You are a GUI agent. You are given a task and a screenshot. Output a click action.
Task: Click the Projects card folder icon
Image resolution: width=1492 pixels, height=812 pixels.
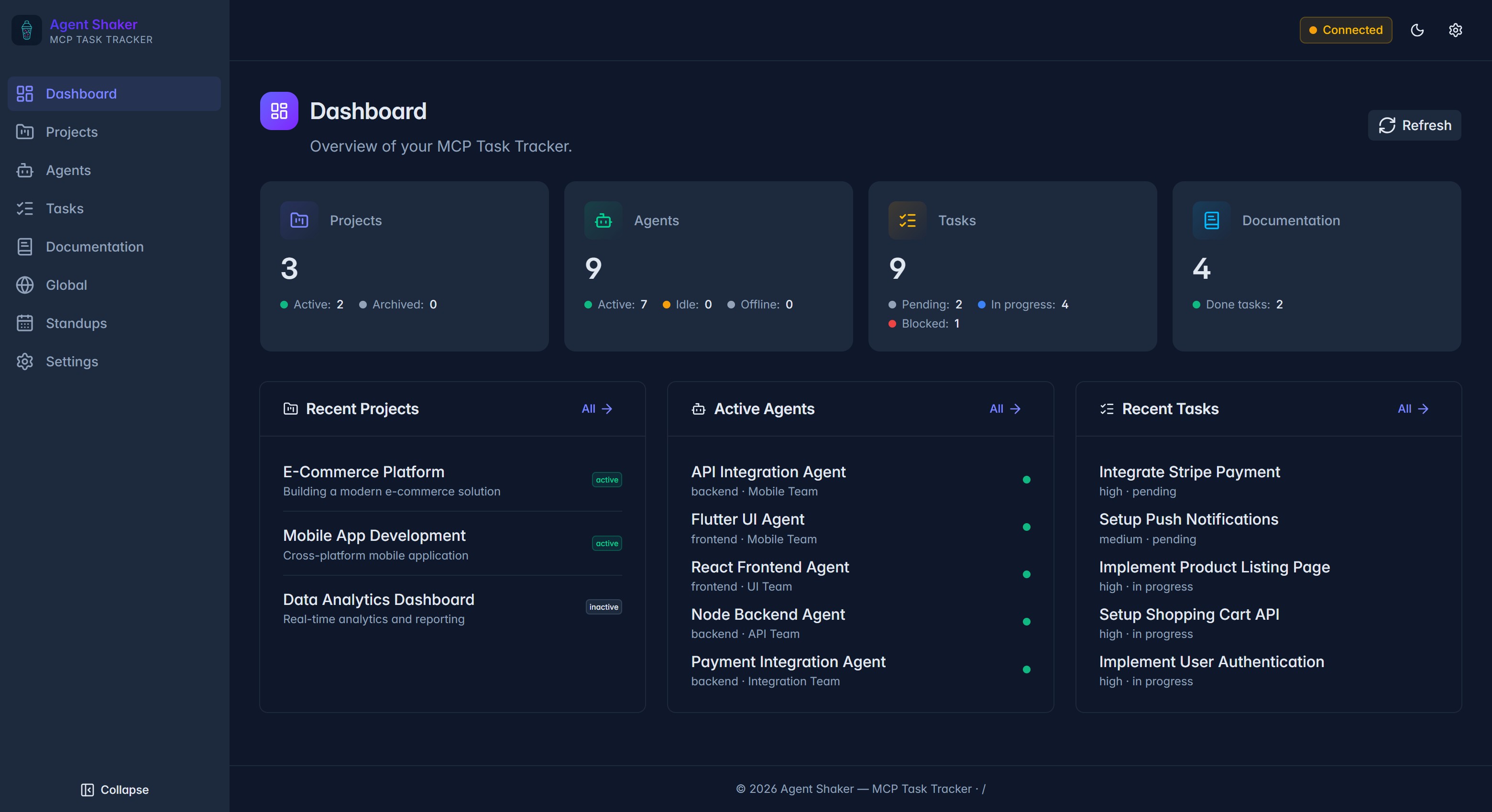coord(299,220)
